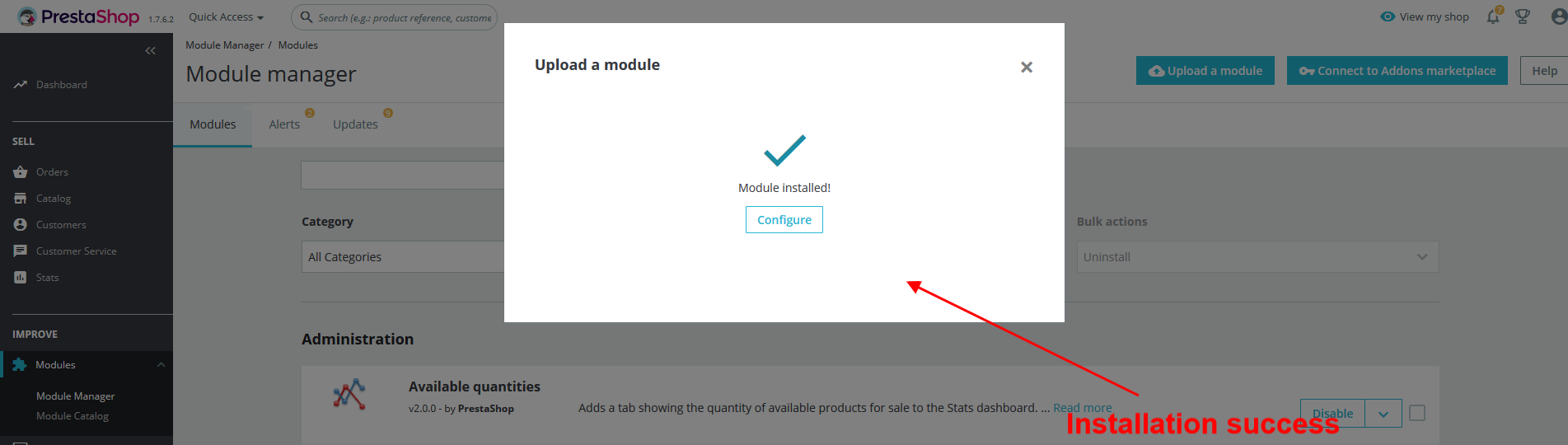The height and width of the screenshot is (445, 1568).
Task: Click the PrestaShop logo
Action: click(80, 16)
